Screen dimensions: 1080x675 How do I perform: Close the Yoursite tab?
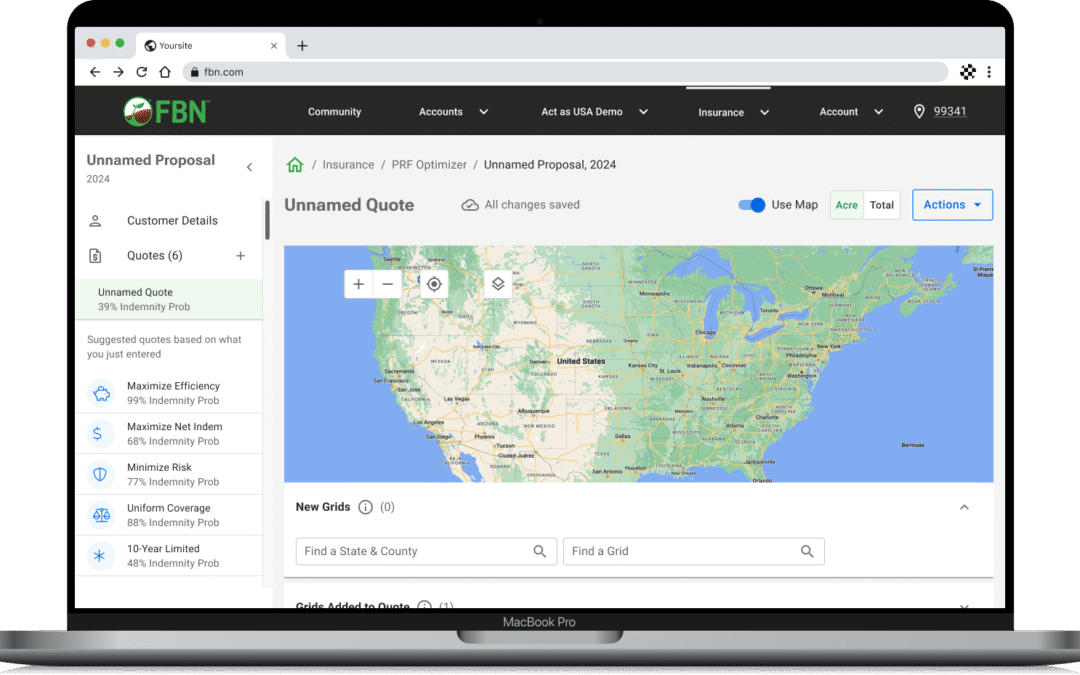273,45
